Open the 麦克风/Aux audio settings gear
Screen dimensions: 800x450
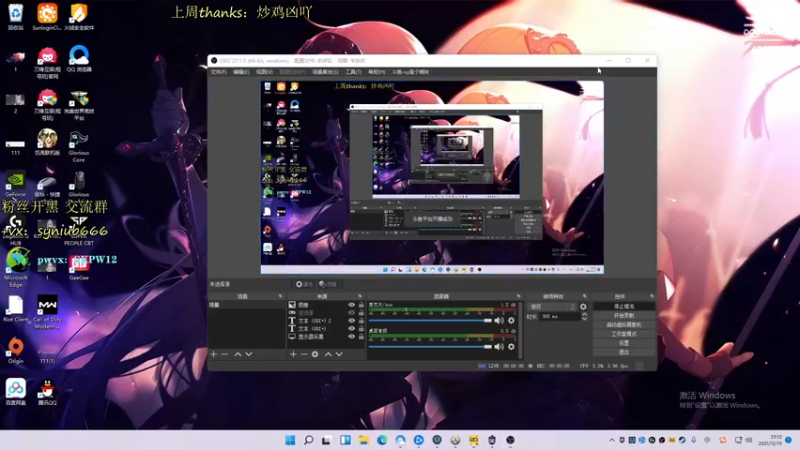pos(511,320)
